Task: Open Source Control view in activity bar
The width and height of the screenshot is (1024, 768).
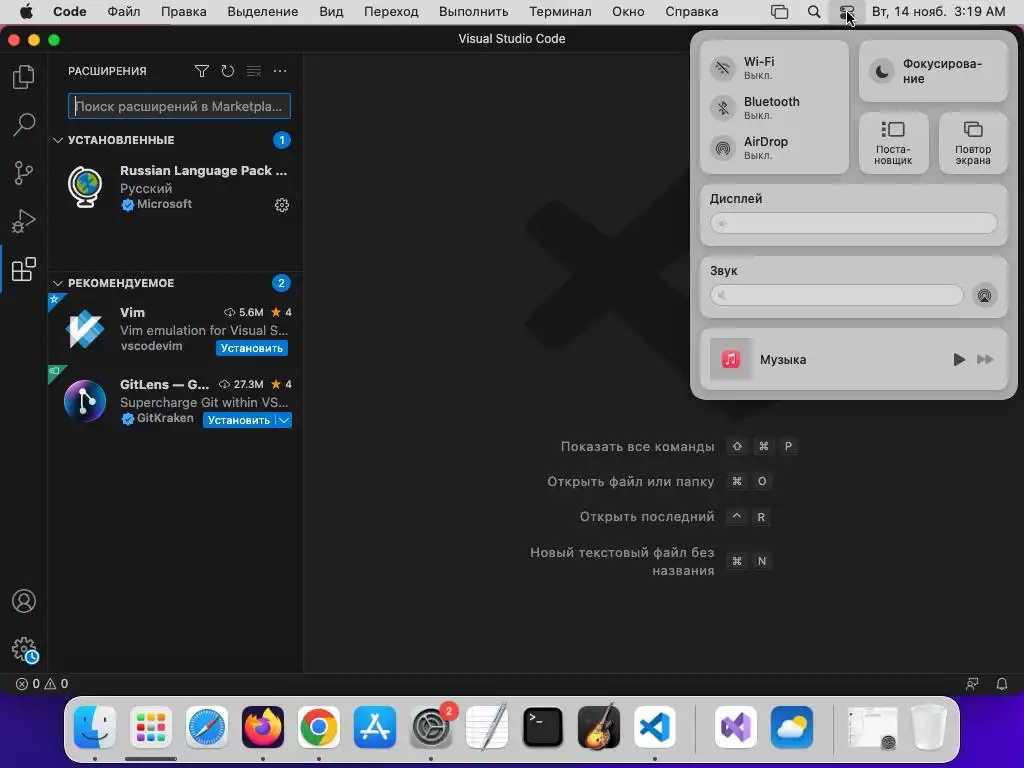Action: tap(24, 173)
